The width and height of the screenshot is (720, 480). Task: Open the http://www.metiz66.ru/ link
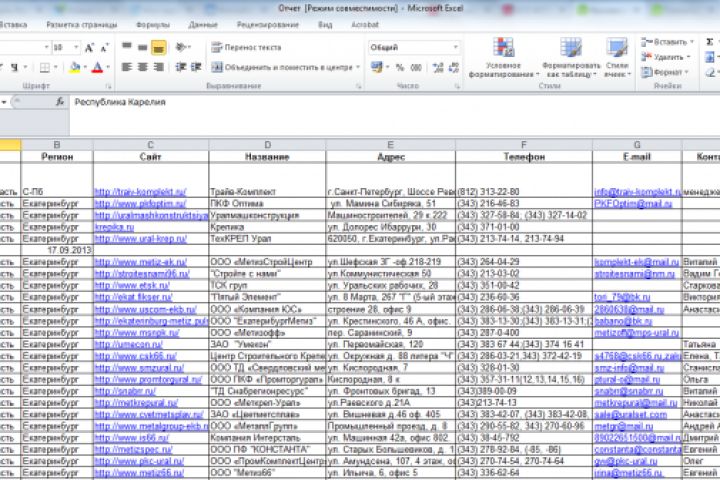click(139, 472)
